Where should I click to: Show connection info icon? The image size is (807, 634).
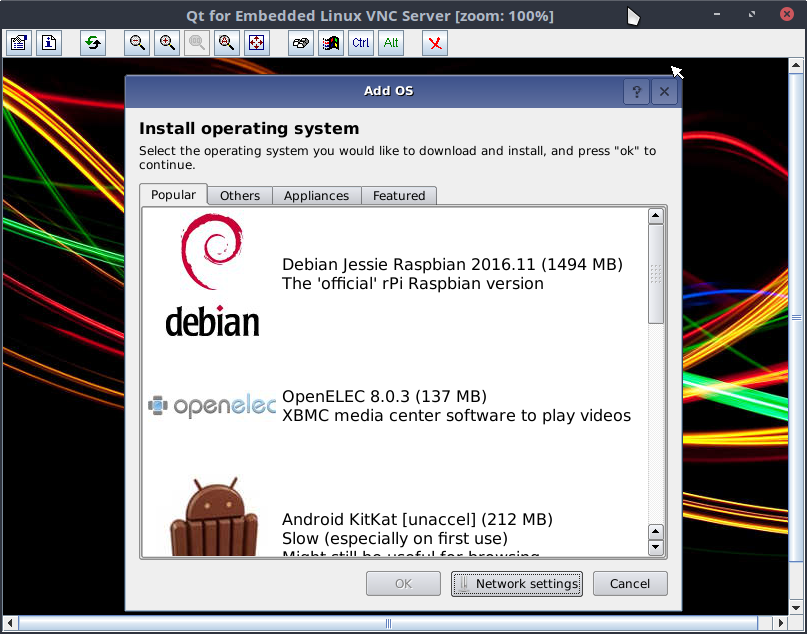tap(49, 43)
